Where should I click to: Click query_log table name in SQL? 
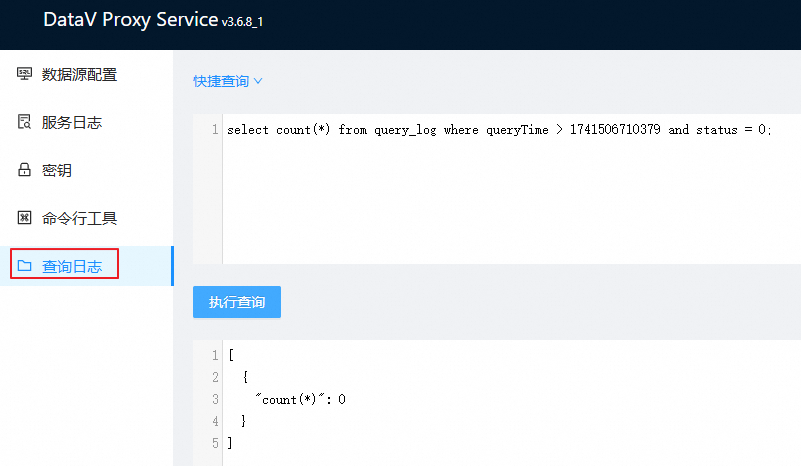pos(405,130)
